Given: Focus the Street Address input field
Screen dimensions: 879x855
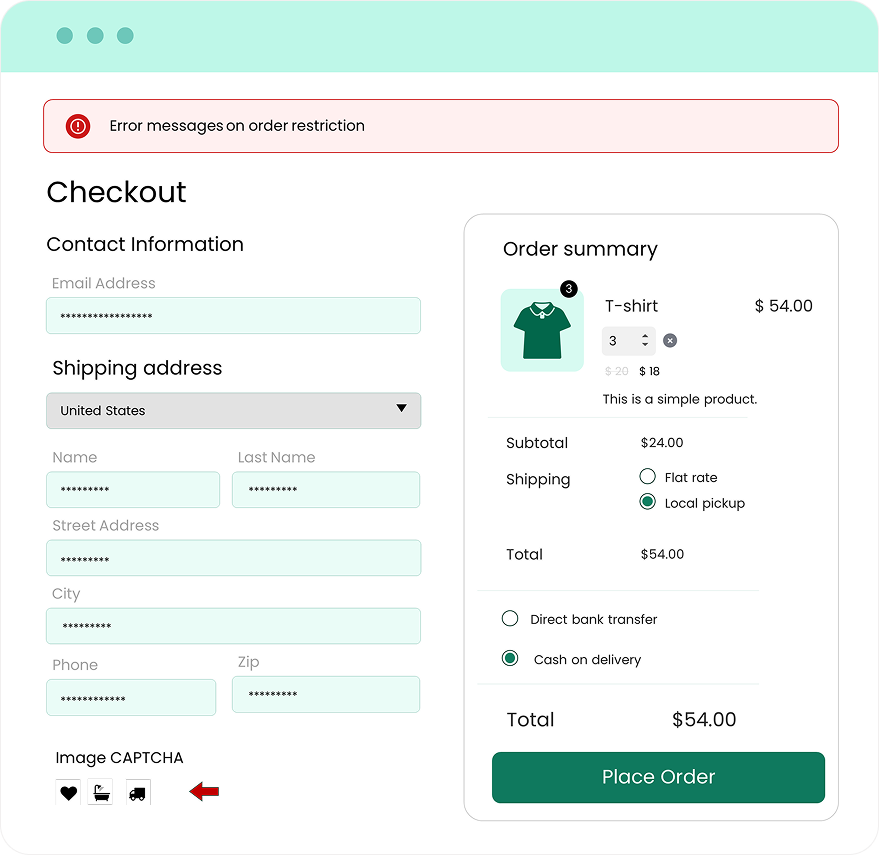Looking at the screenshot, I should click(233, 558).
